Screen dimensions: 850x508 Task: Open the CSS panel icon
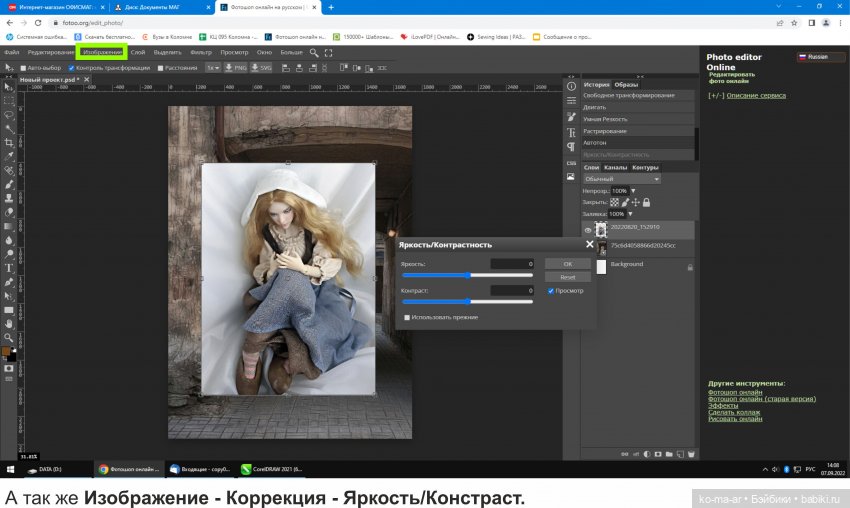(571, 163)
